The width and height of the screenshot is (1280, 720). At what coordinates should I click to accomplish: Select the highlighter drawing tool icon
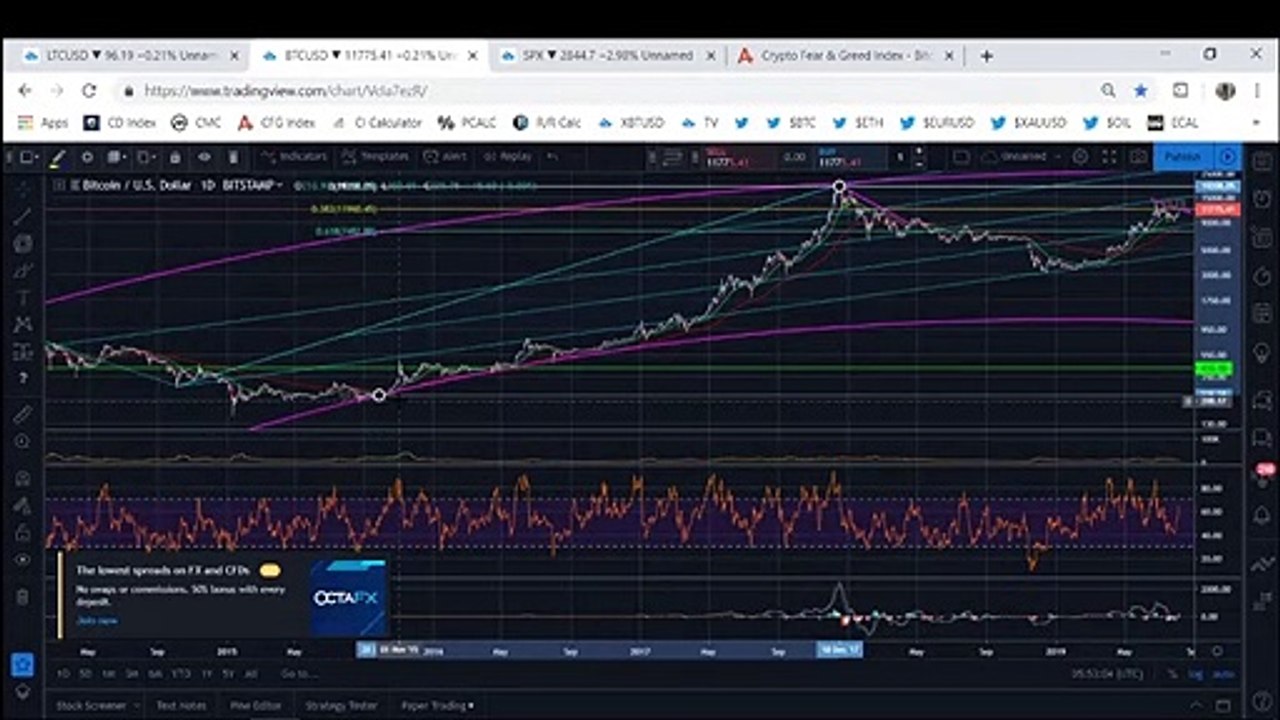pos(58,157)
